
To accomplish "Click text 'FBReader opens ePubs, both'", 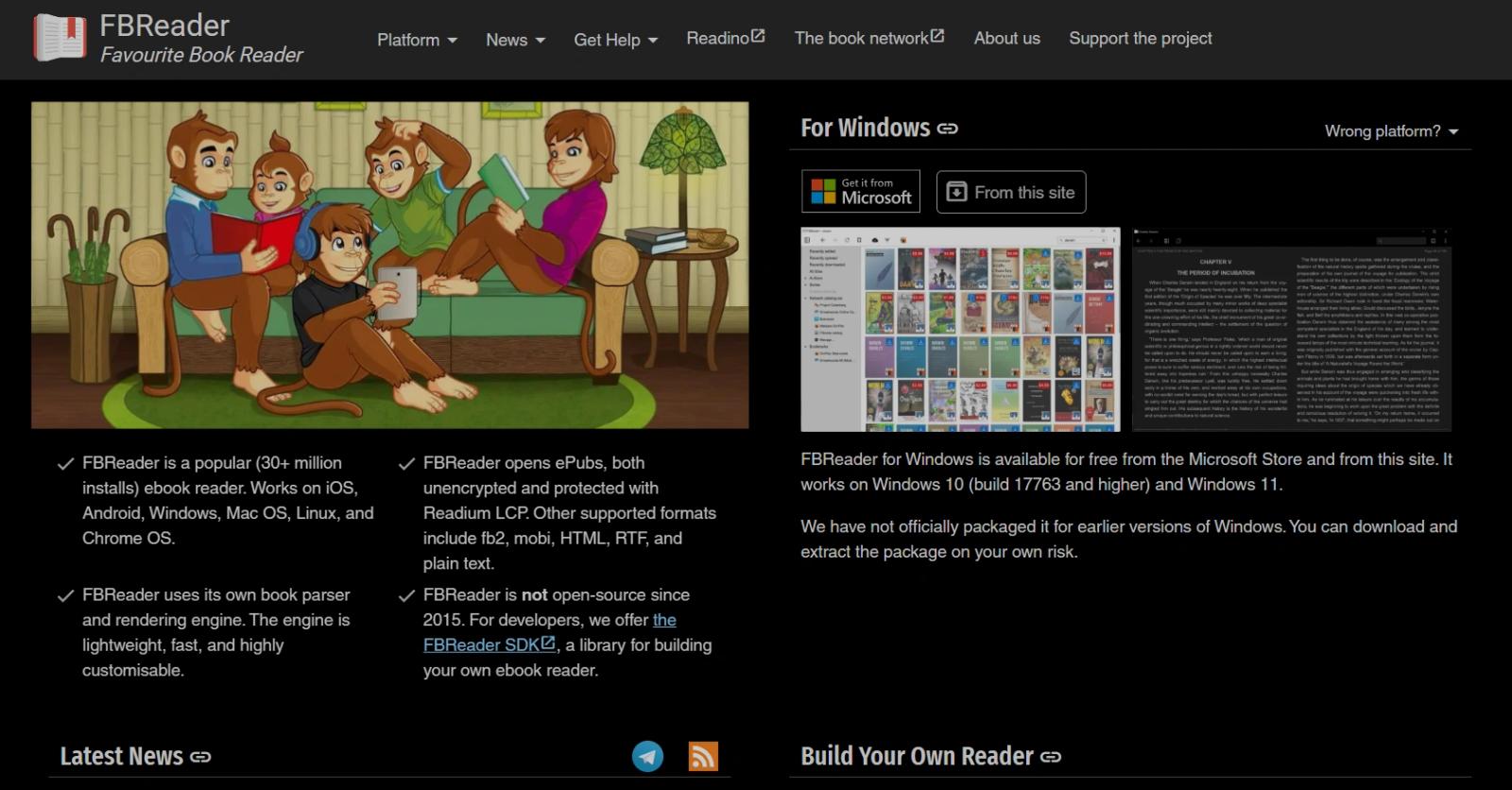I will click(x=534, y=463).
